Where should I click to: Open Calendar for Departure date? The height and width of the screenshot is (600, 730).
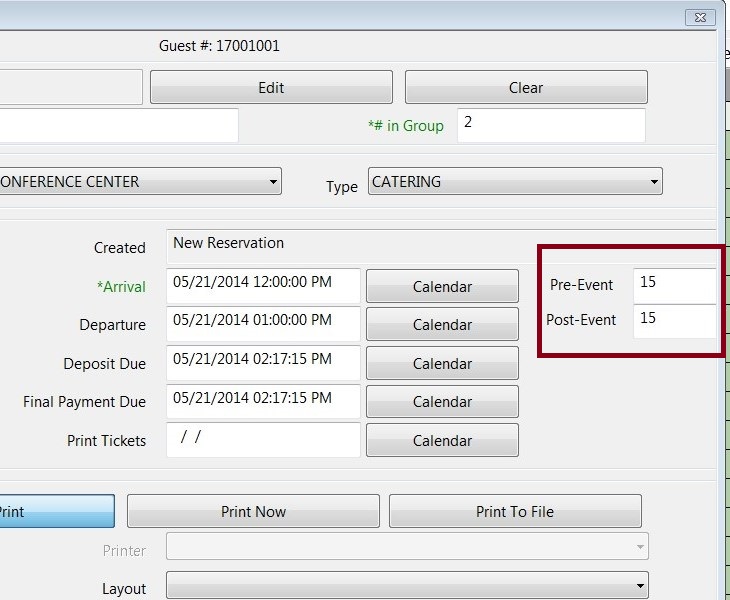coord(442,324)
